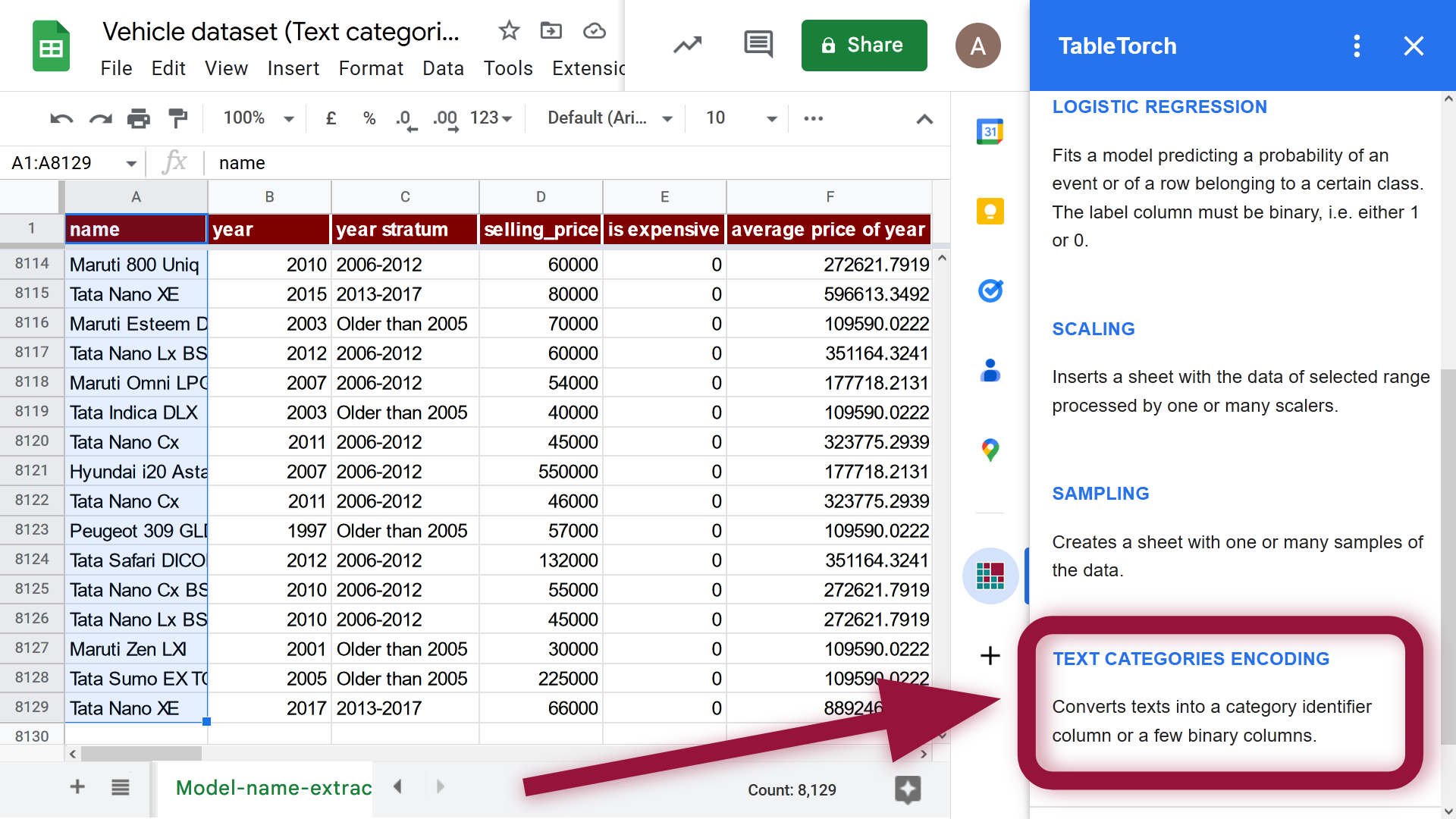This screenshot has height=819, width=1456.
Task: Open Contacts side panel
Action: tap(990, 370)
